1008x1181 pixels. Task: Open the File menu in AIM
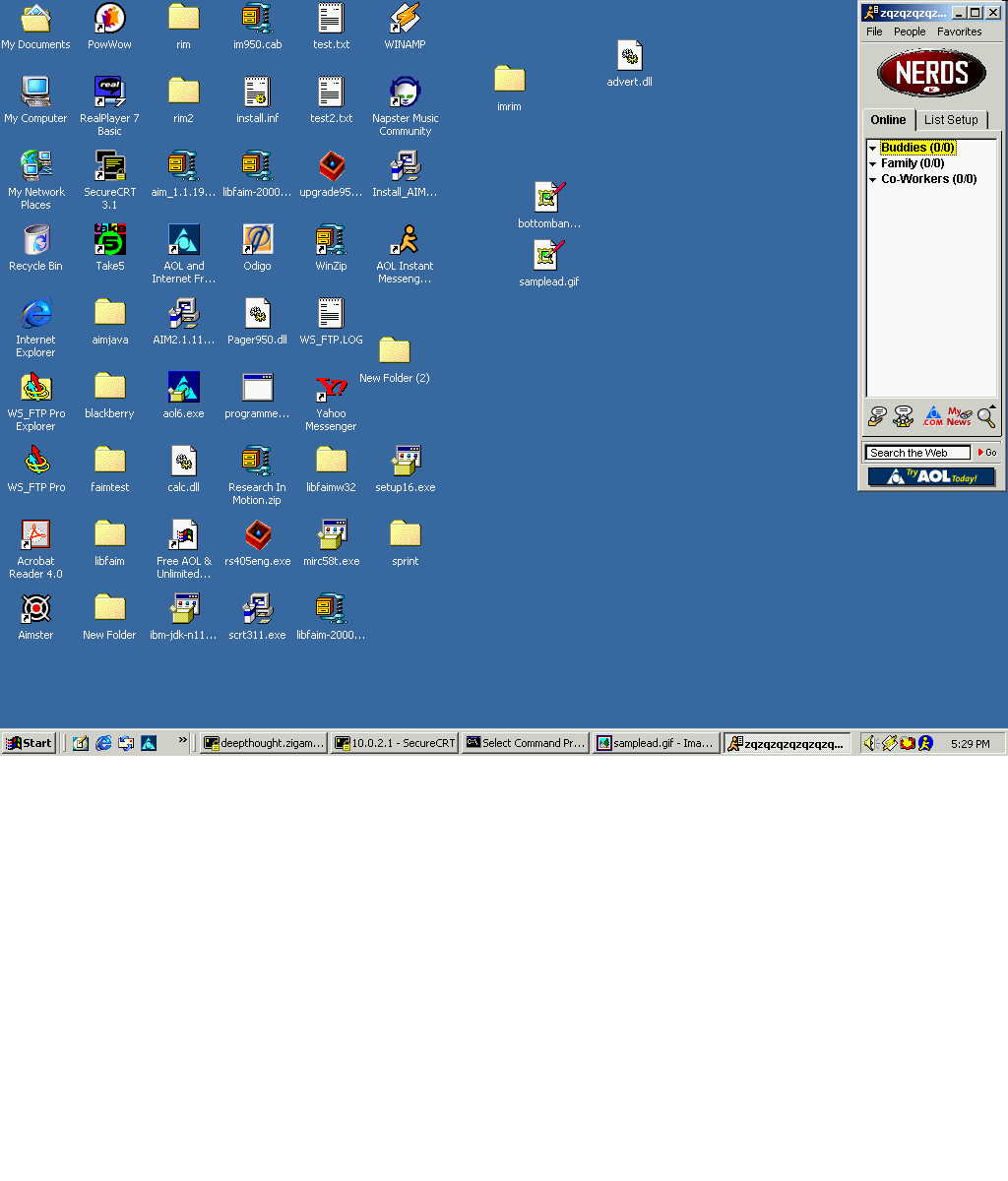tap(874, 31)
